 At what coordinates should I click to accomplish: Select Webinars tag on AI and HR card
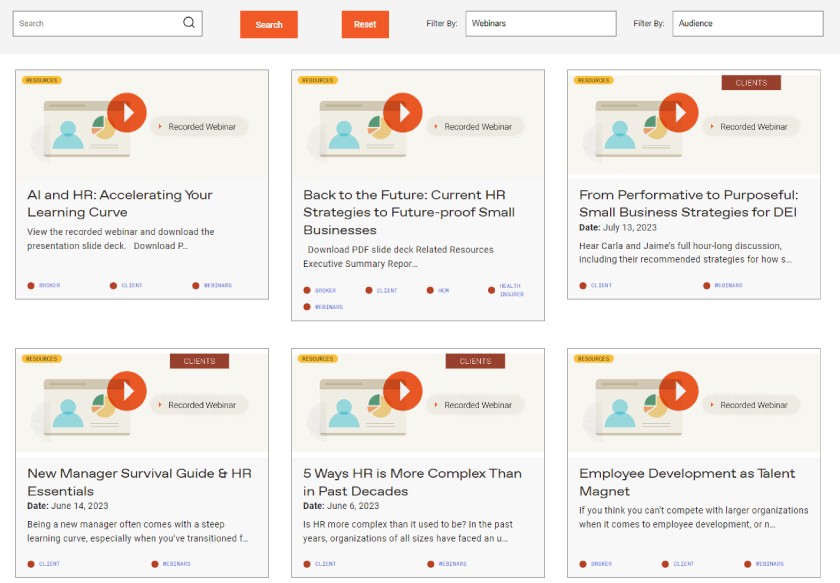(x=212, y=286)
